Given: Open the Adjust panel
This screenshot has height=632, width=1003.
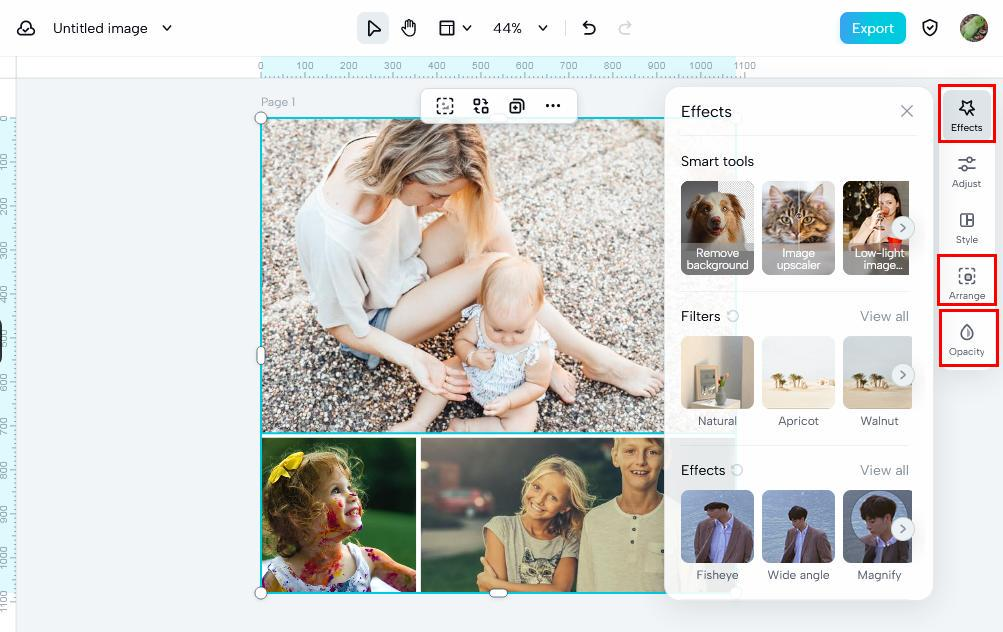Looking at the screenshot, I should (966, 171).
